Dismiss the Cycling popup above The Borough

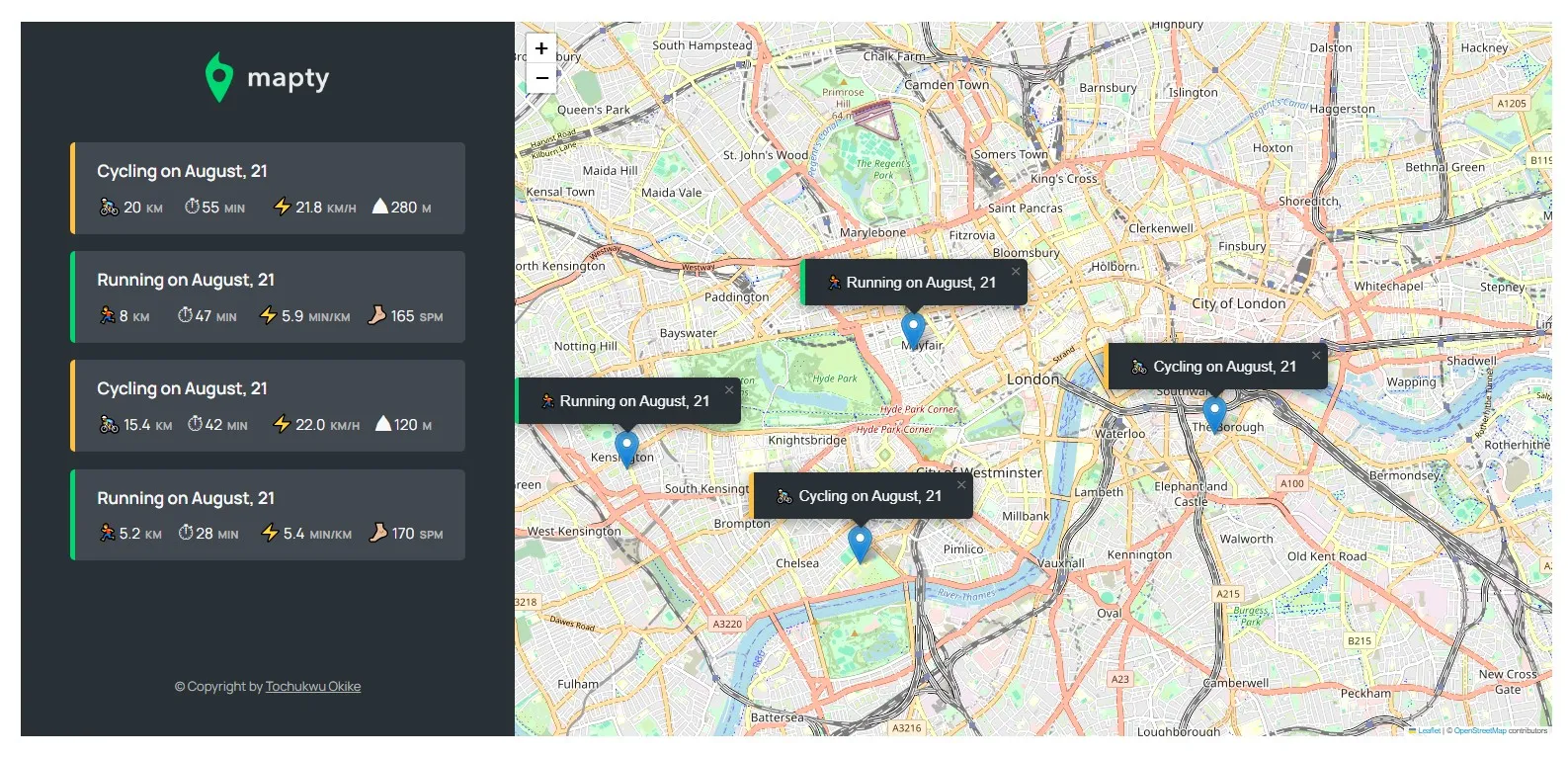point(1315,356)
